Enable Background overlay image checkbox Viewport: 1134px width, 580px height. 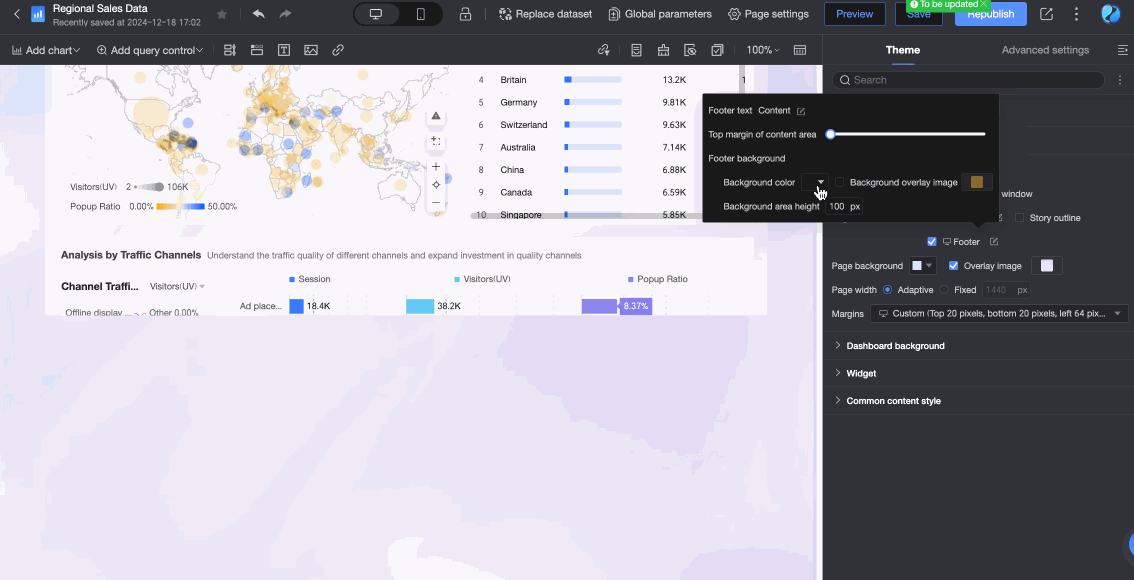pos(840,182)
